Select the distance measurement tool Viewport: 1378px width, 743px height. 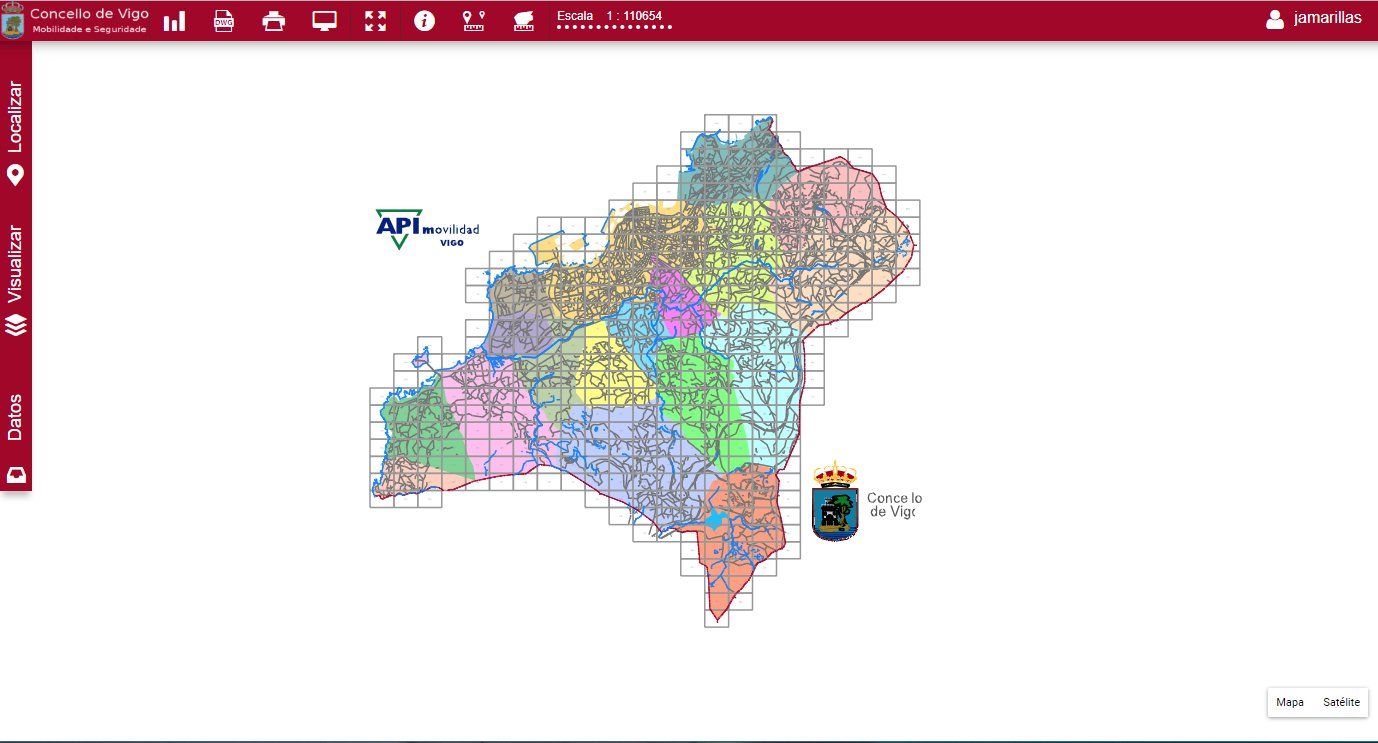point(473,21)
